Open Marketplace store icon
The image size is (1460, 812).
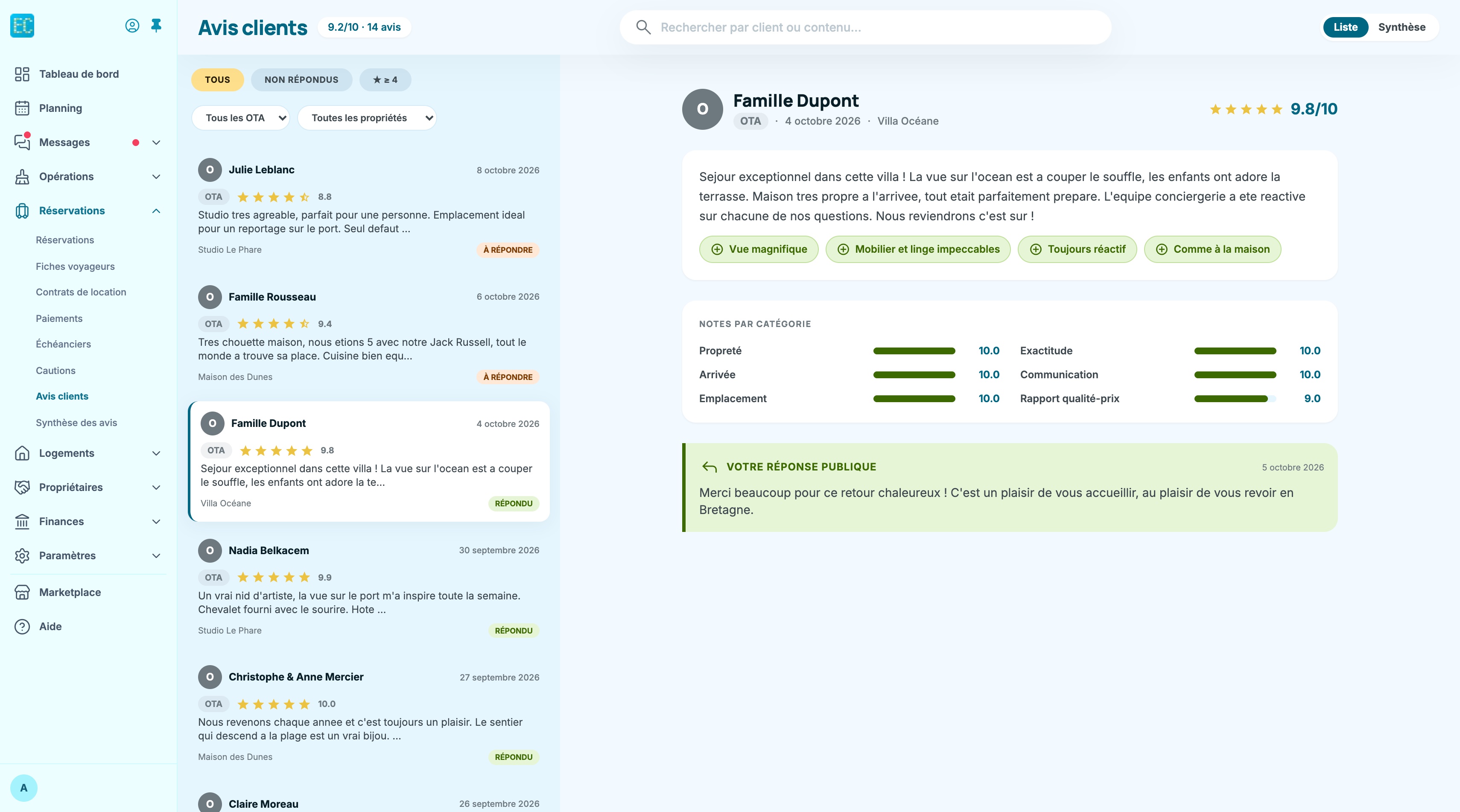coord(22,592)
